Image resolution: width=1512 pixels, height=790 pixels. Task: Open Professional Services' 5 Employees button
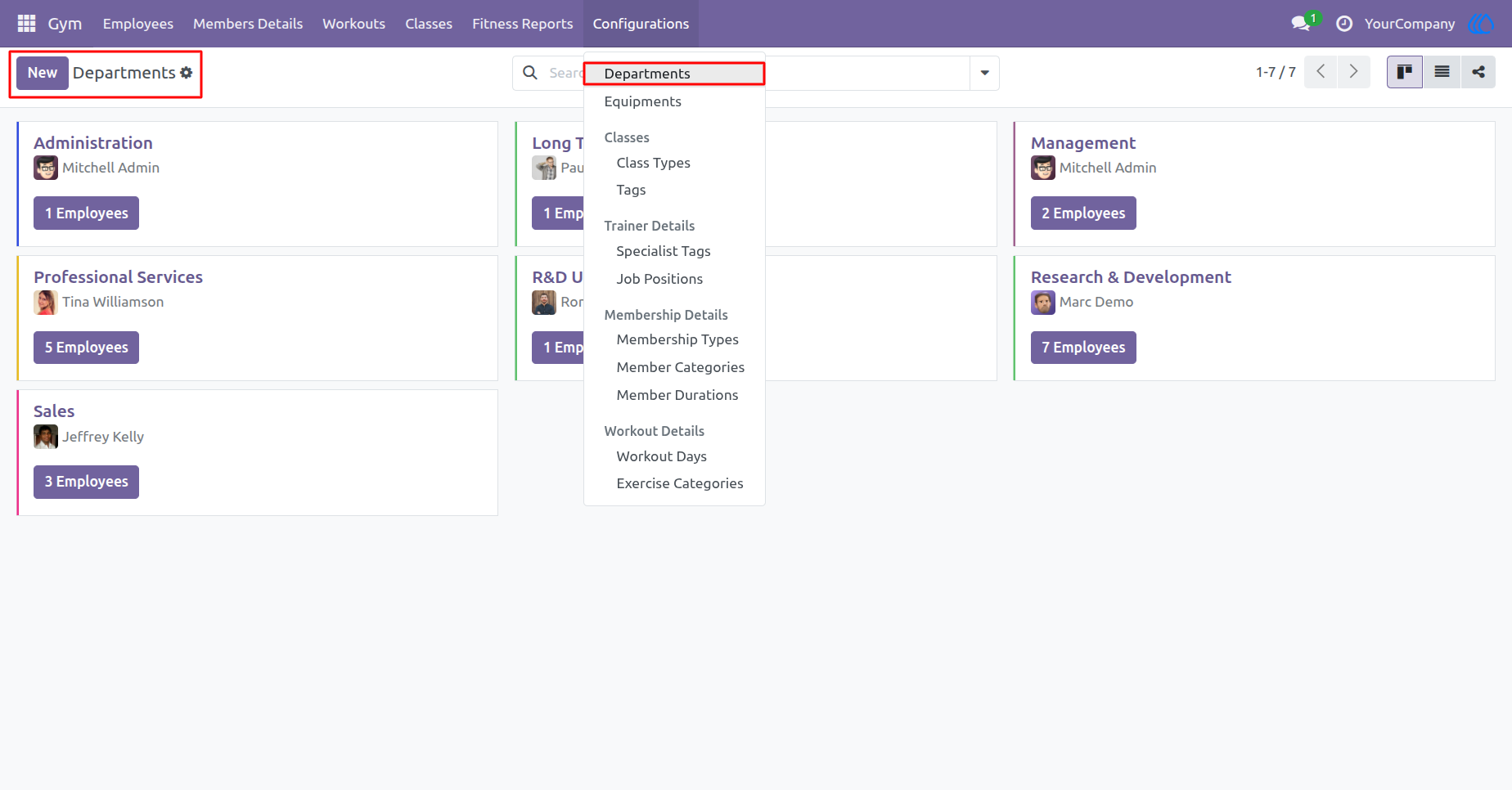[86, 348]
